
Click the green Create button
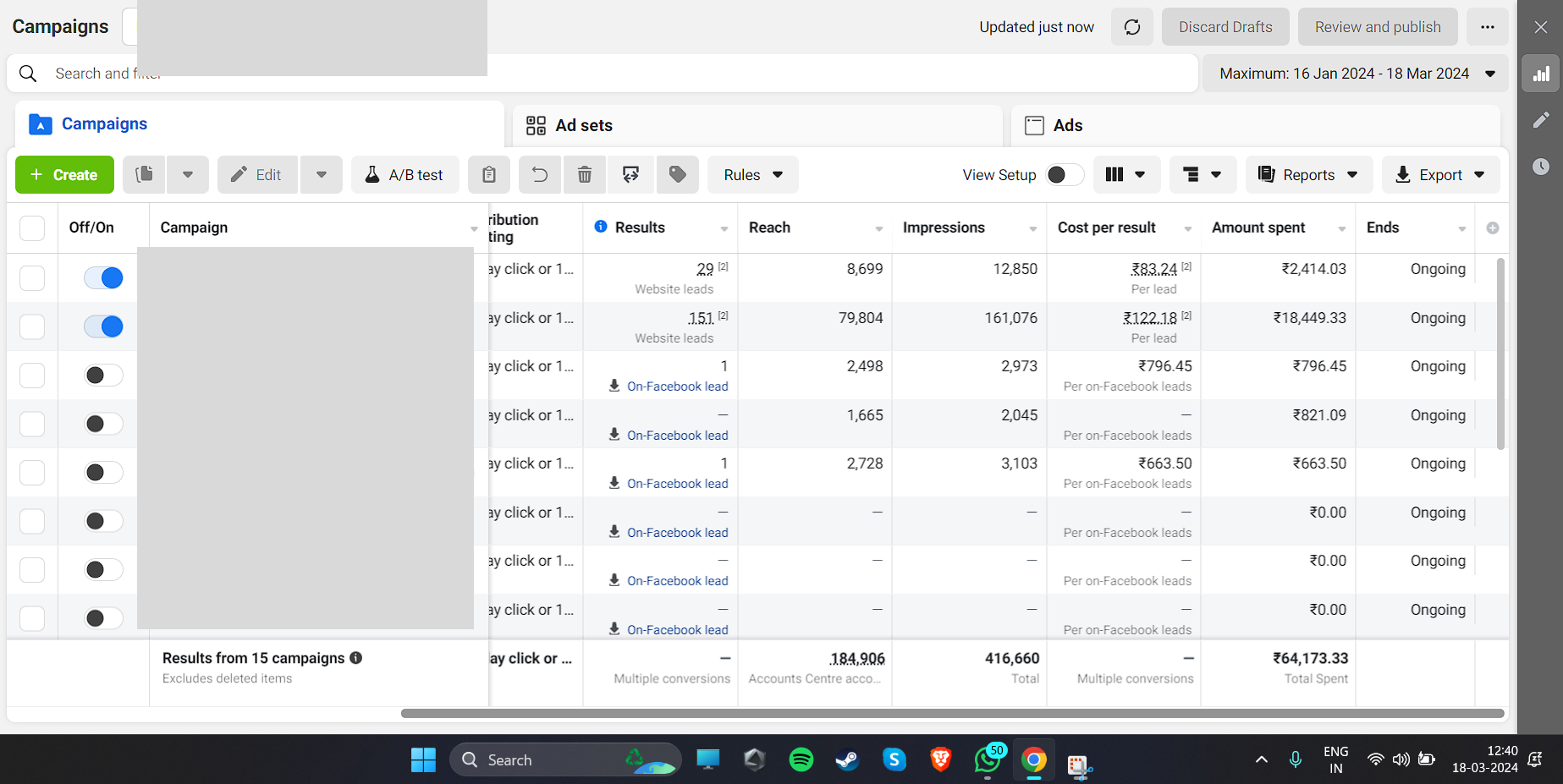click(x=64, y=174)
